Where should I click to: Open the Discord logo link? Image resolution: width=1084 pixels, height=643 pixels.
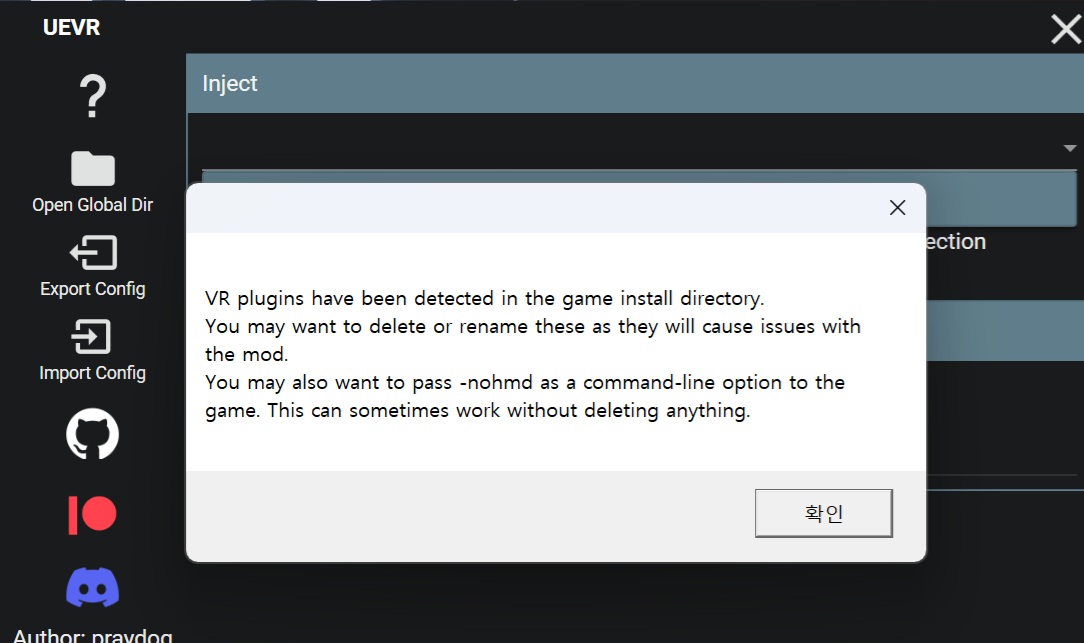click(93, 588)
